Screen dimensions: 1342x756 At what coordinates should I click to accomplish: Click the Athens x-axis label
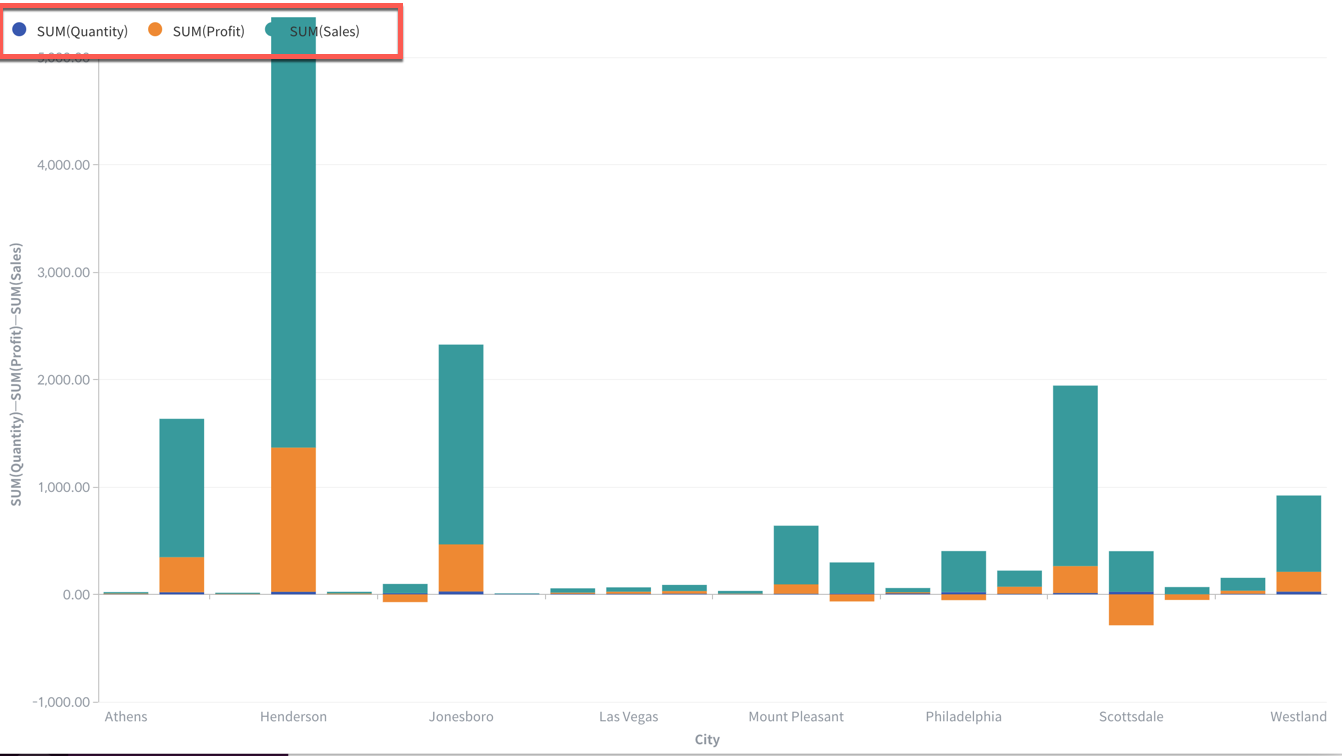tap(126, 716)
